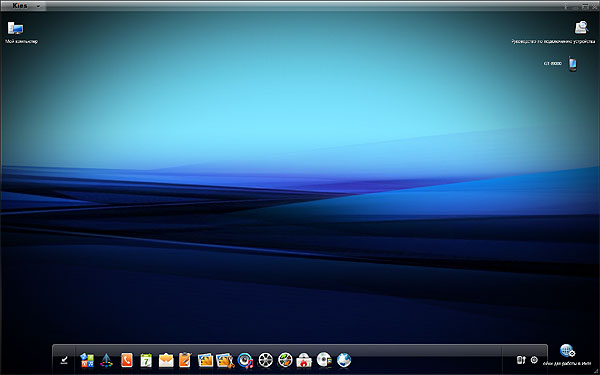This screenshot has width=600, height=375.
Task: Open the device connection guide shortcut
Action: point(581,28)
